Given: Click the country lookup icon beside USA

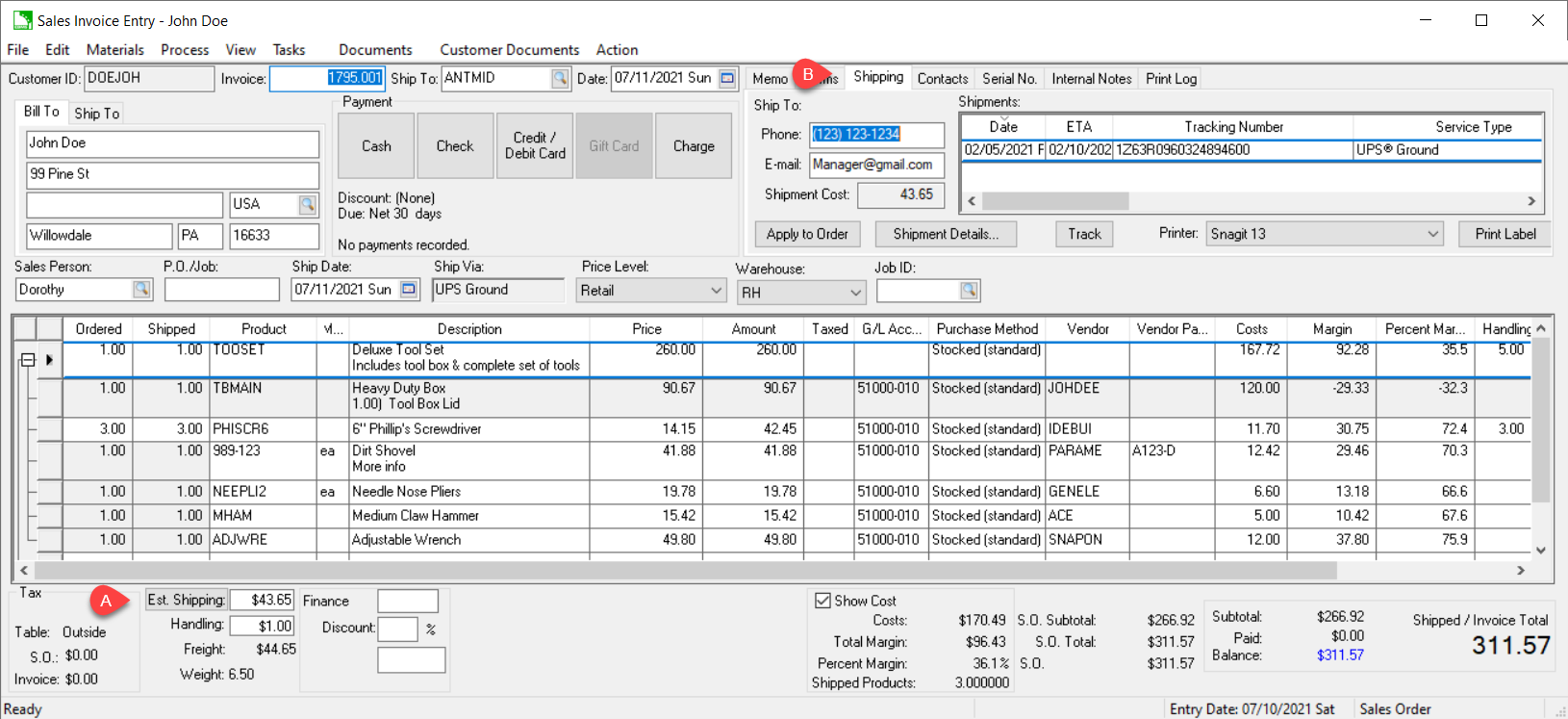Looking at the screenshot, I should click(x=307, y=205).
